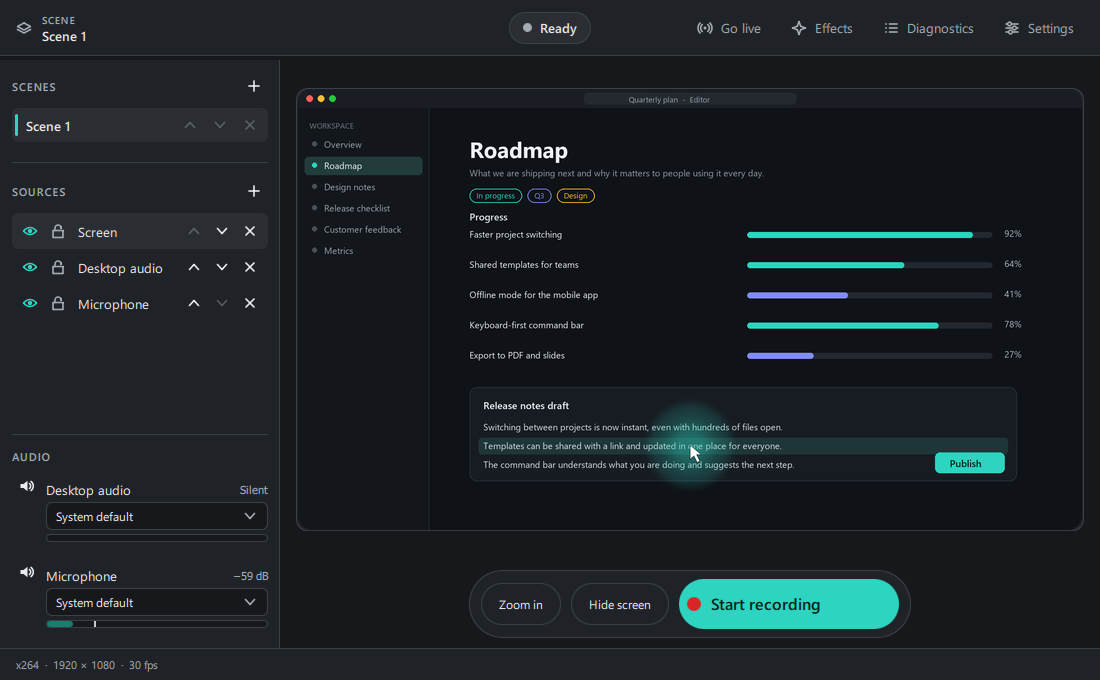1100x680 pixels.
Task: Click the Roadmap heading in preview
Action: point(518,150)
